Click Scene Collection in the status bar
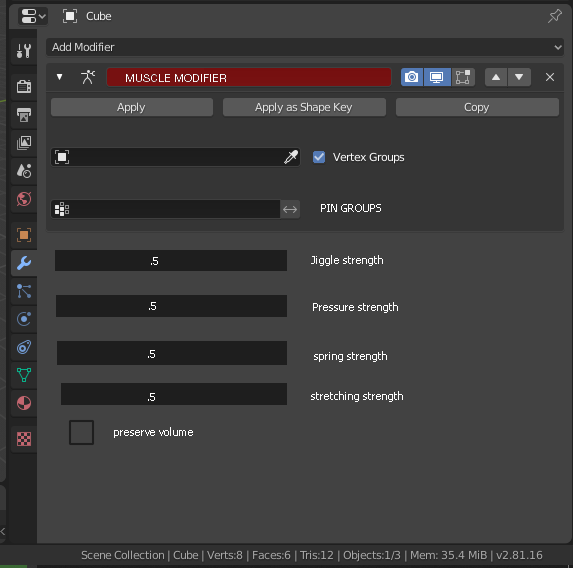The width and height of the screenshot is (573, 568). 122,555
